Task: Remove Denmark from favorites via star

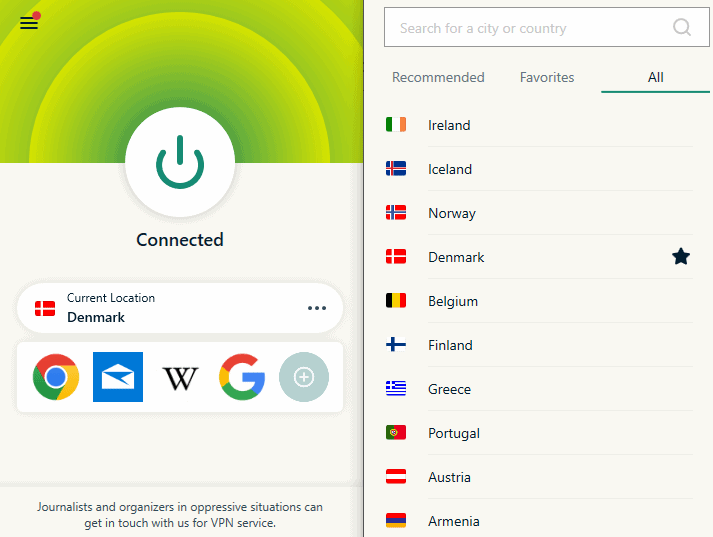Action: point(681,257)
